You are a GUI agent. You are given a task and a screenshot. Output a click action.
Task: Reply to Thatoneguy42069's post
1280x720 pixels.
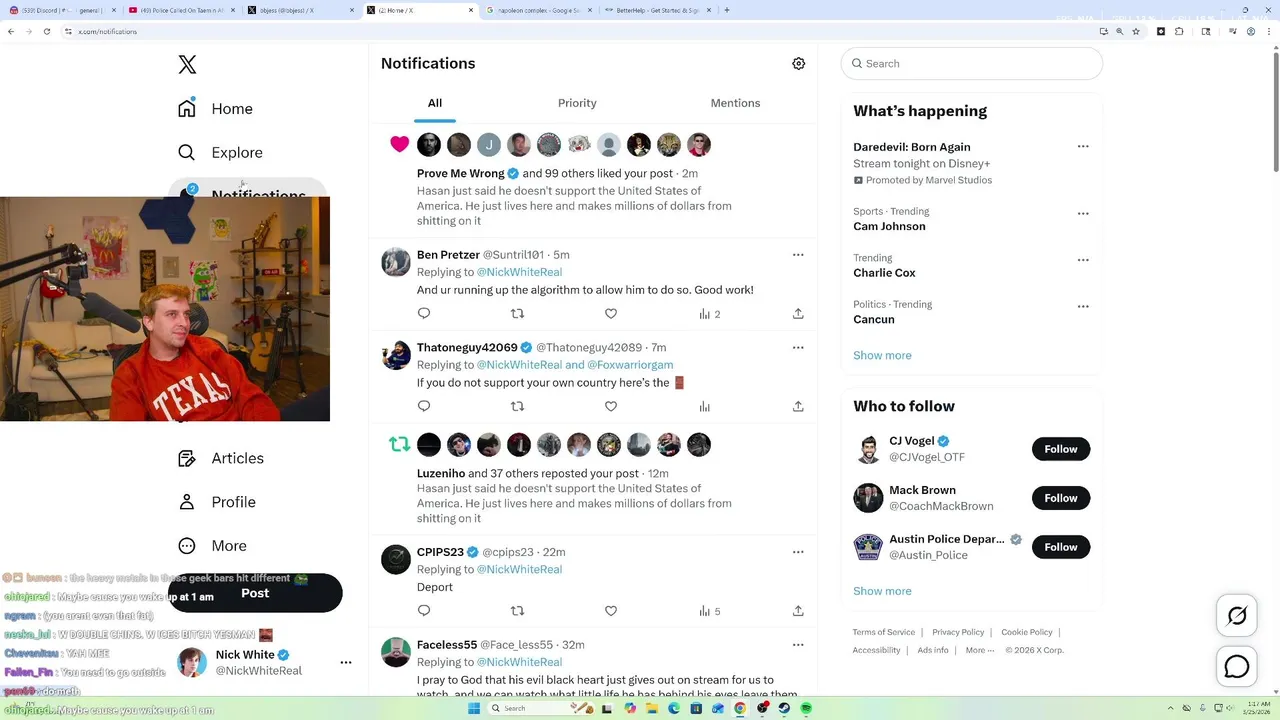pos(424,406)
